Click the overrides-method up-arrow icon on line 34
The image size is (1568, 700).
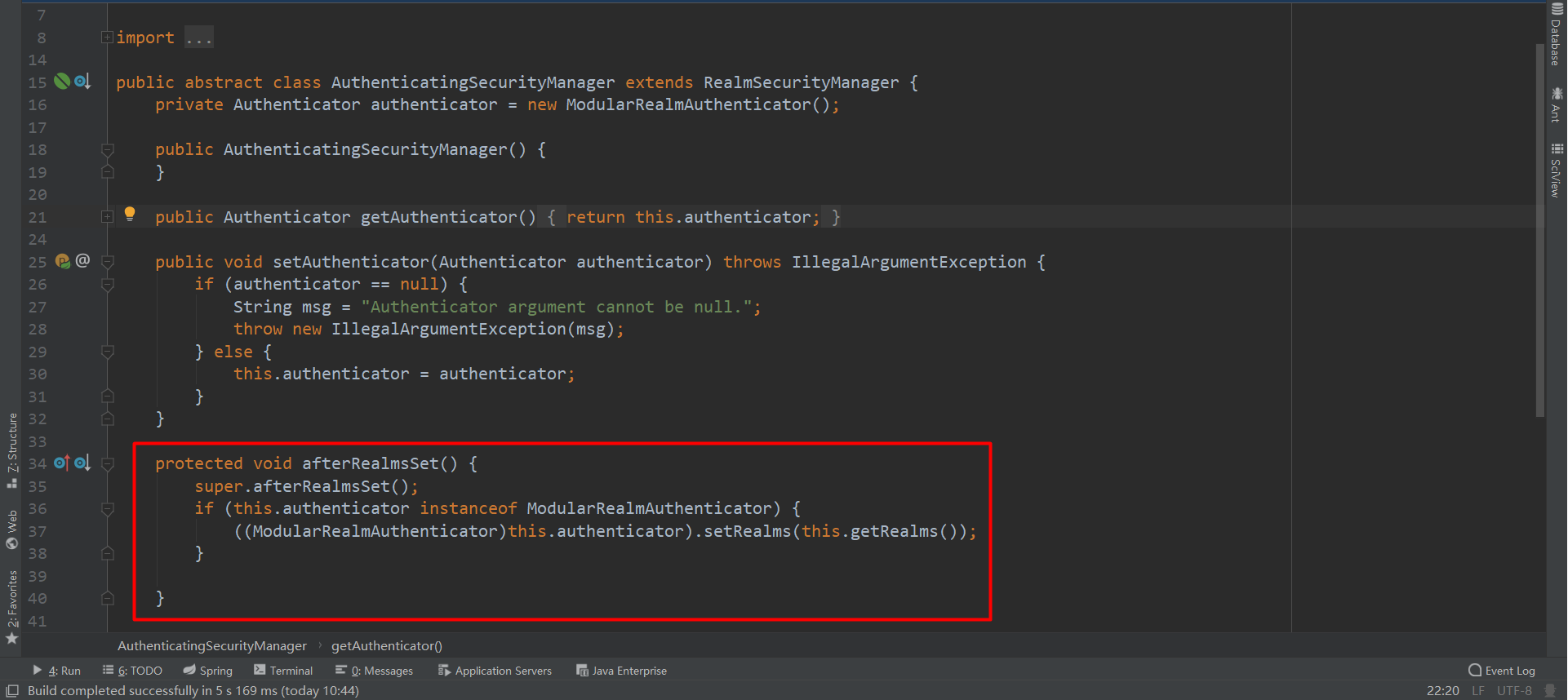click(x=62, y=463)
